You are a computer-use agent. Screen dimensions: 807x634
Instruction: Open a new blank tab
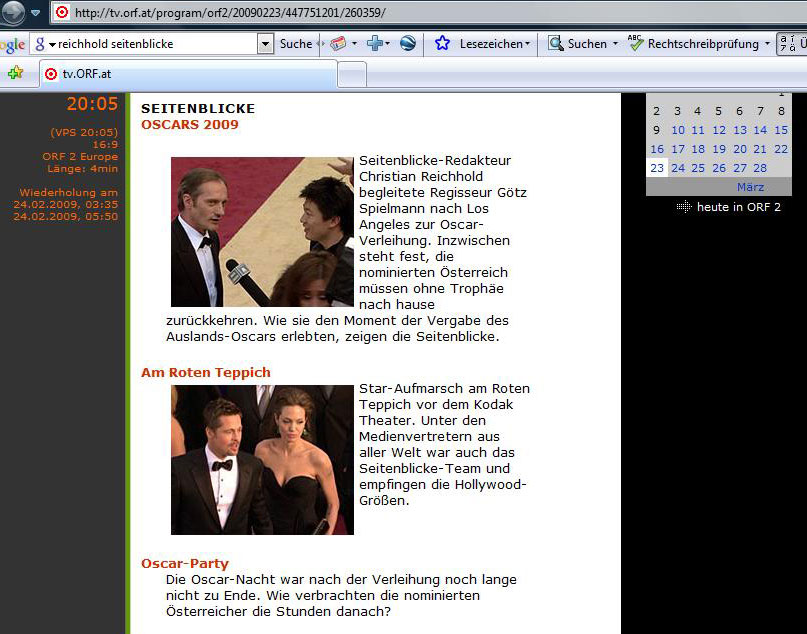[x=351, y=74]
